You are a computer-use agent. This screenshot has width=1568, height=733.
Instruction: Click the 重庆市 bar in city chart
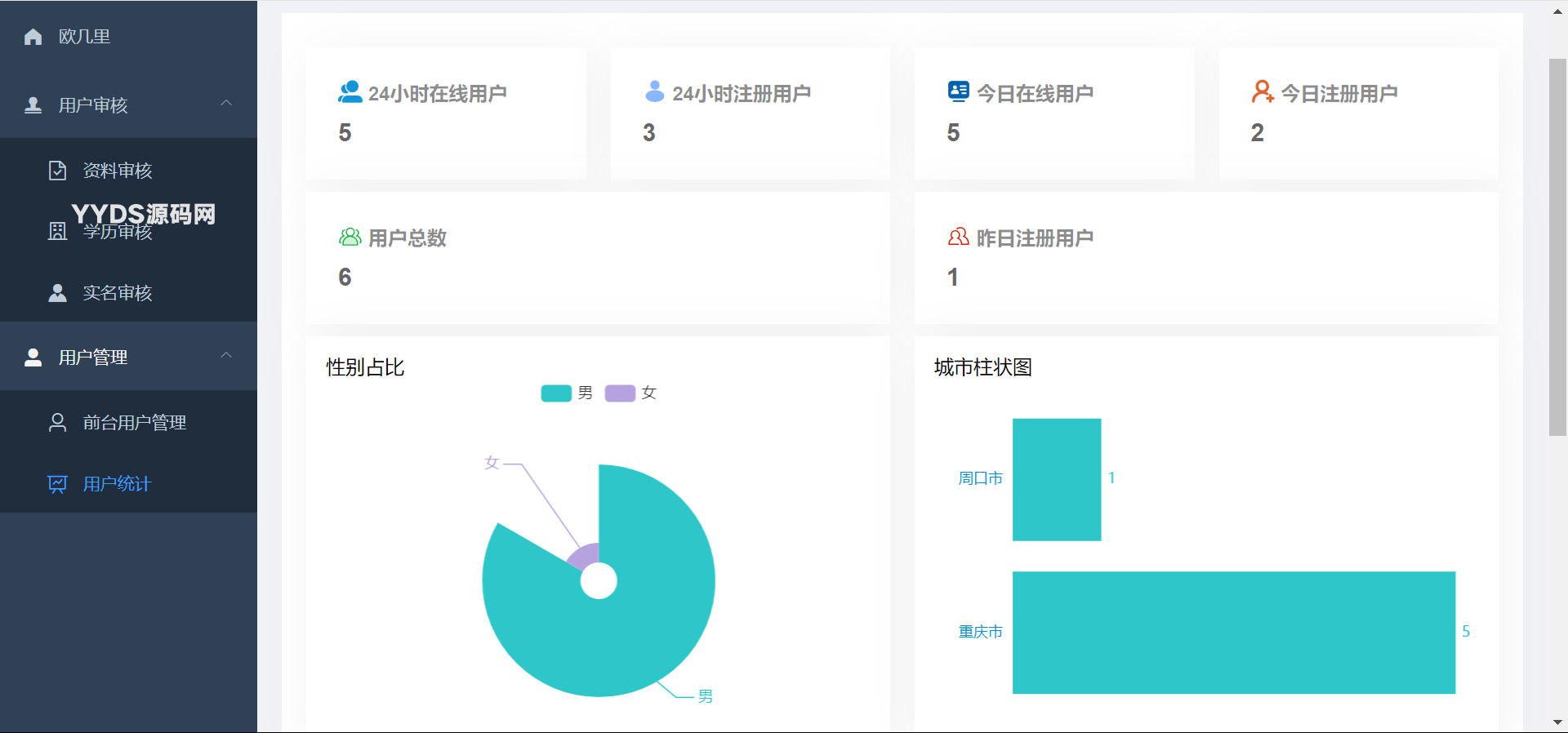[1233, 633]
